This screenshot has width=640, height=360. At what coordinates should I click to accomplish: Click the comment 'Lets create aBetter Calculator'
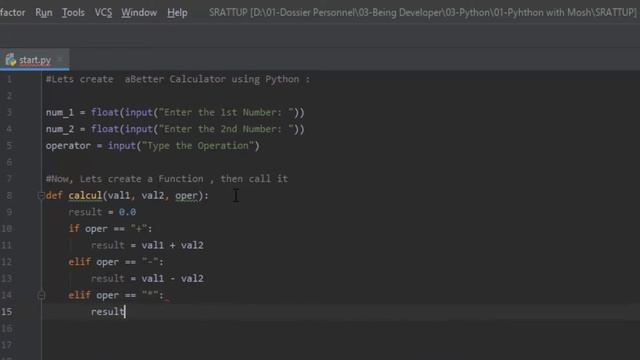click(178, 79)
